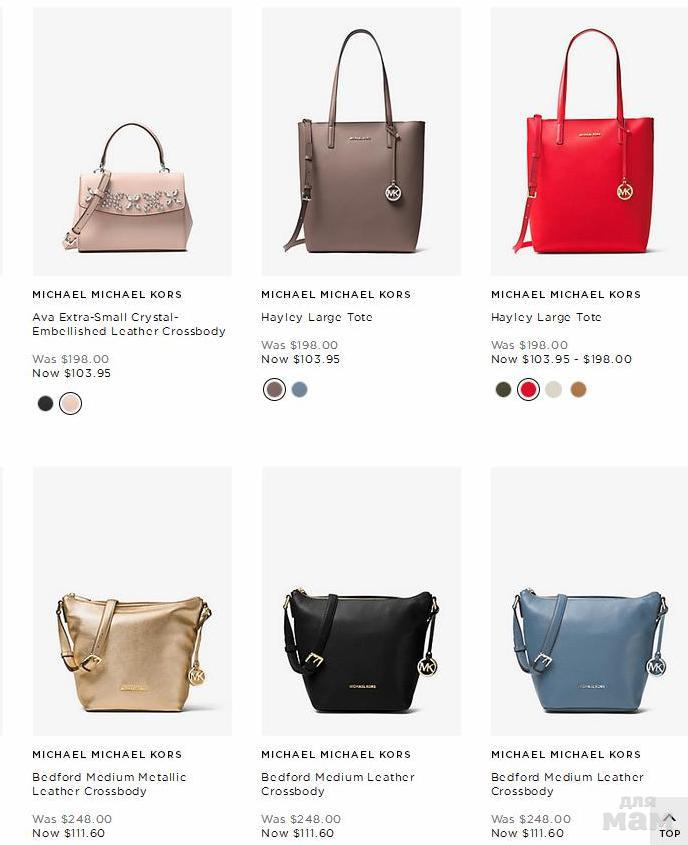Open the red Hayley Large Tote image
Viewport: 688px width, 845px height.
tap(589, 142)
